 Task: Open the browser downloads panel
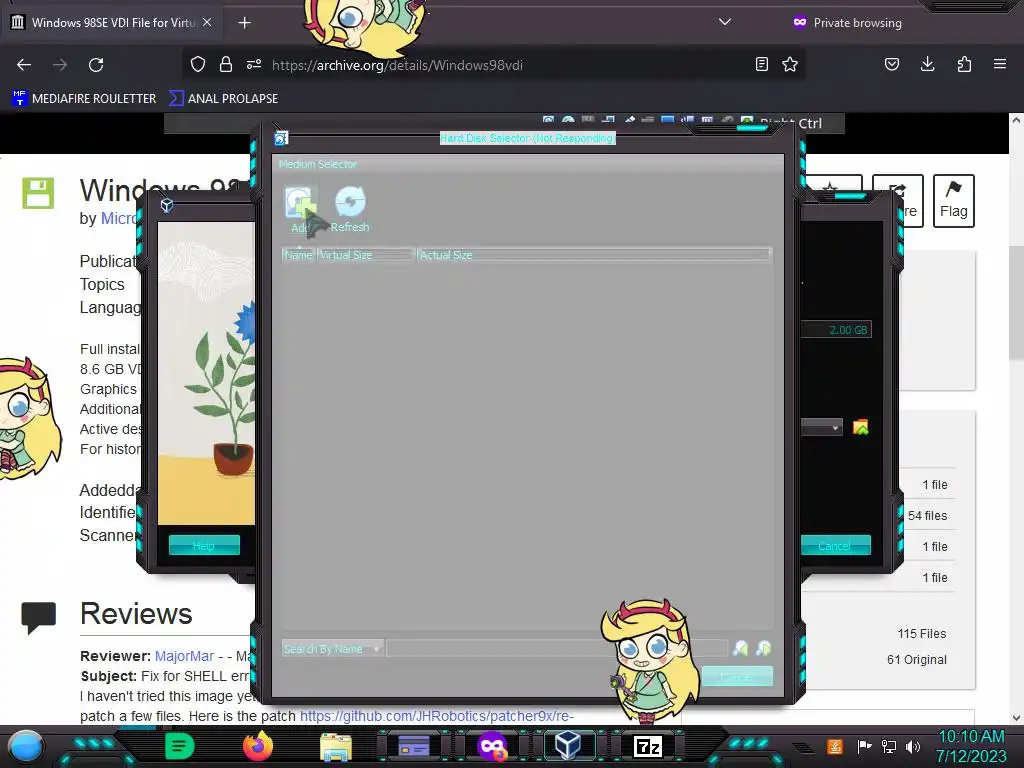point(927,64)
